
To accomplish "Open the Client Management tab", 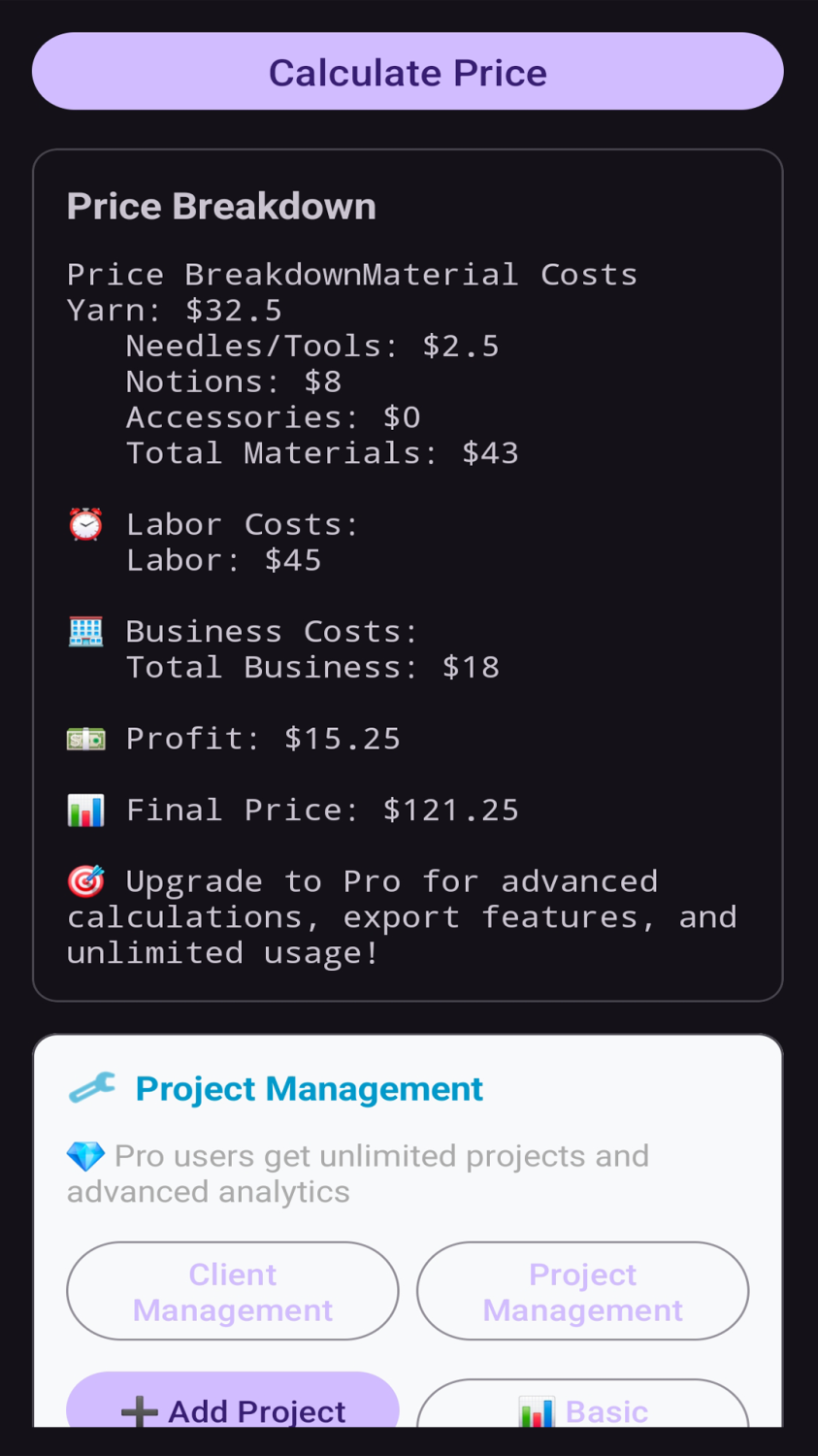I will tap(233, 1292).
